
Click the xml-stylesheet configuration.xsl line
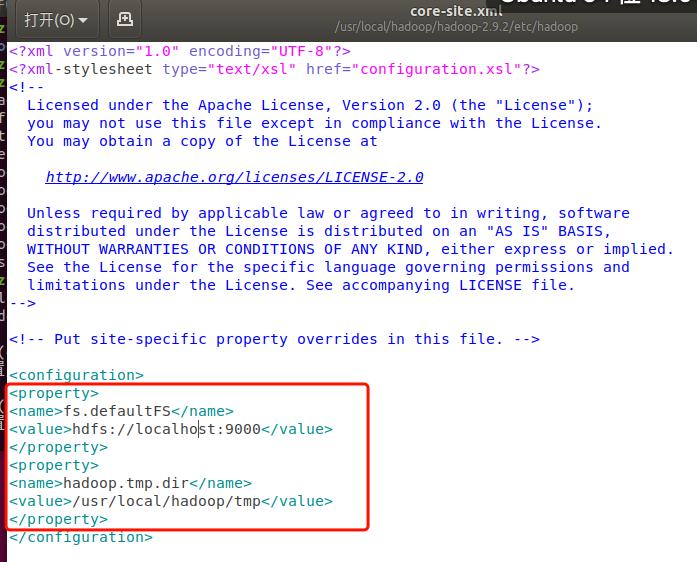[x=274, y=69]
